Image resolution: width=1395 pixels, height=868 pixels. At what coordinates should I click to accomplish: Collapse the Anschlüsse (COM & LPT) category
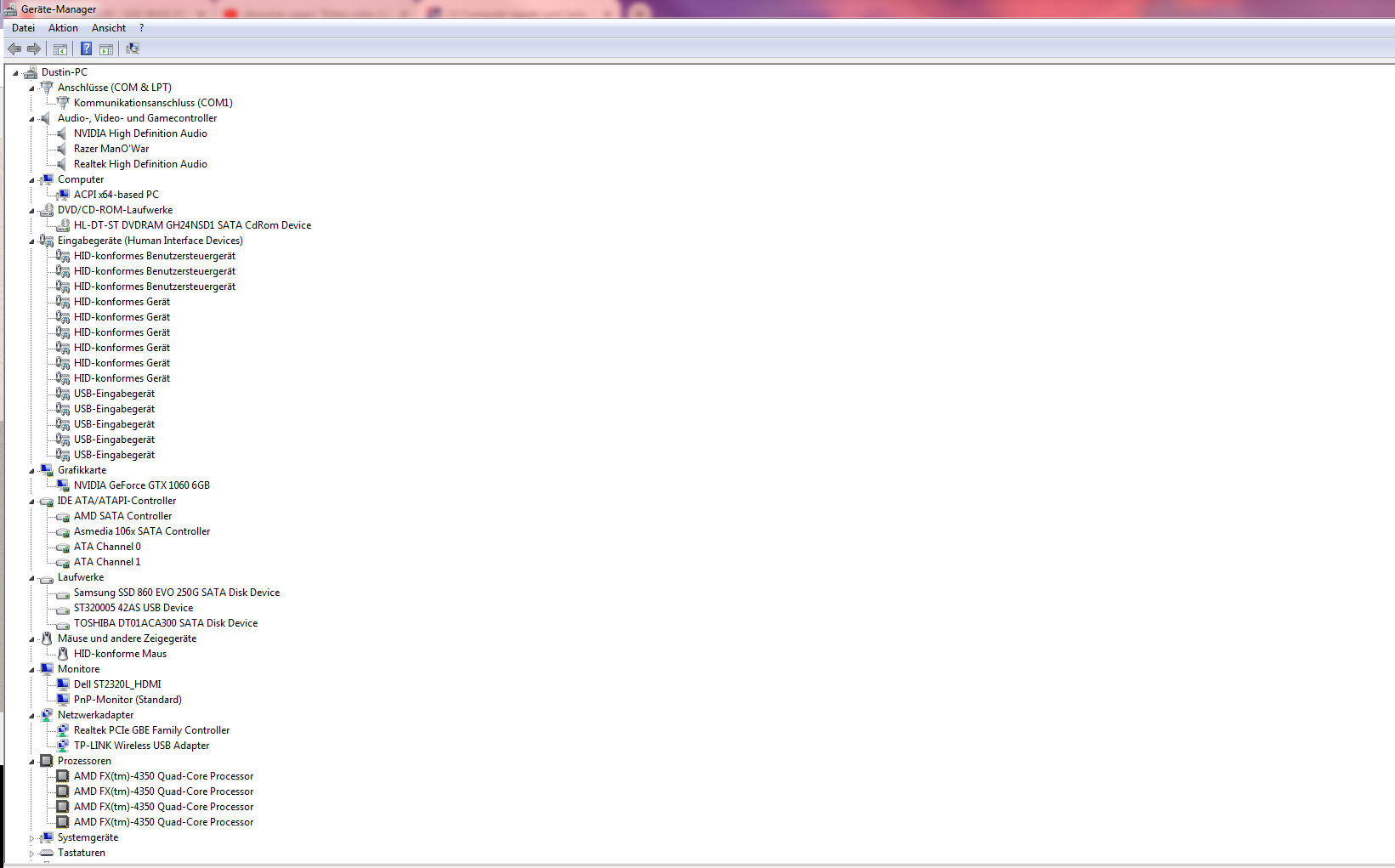pos(31,88)
